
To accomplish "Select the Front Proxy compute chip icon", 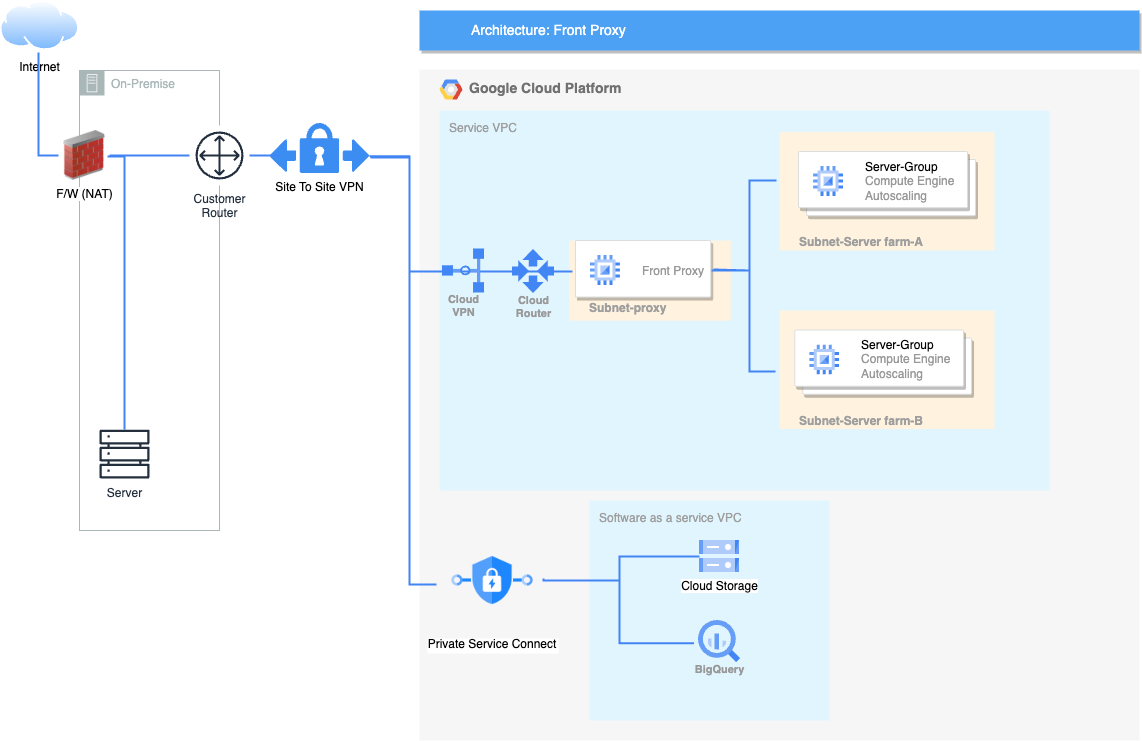I will click(x=605, y=270).
